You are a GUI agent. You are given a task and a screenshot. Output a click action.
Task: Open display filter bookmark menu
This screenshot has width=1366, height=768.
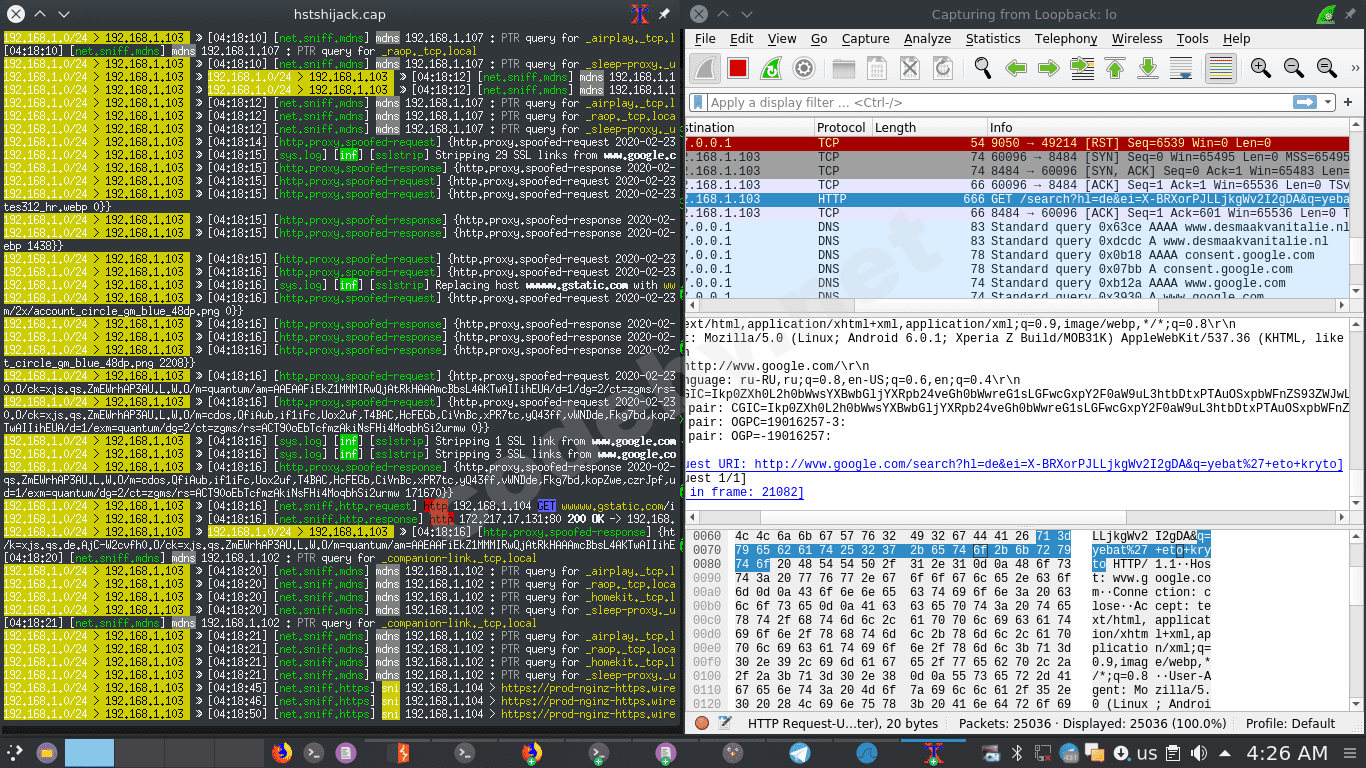click(x=699, y=102)
